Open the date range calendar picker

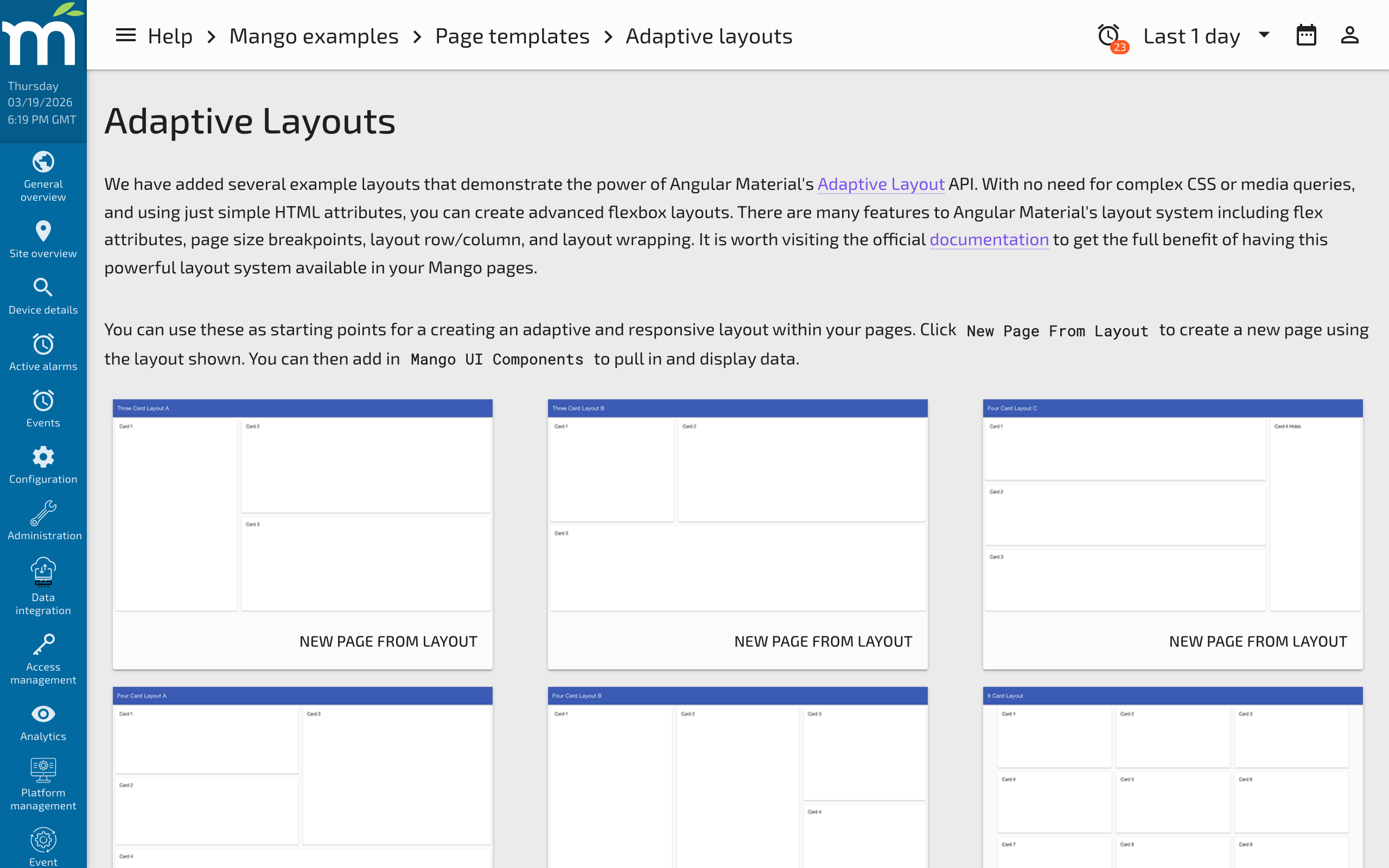point(1307,35)
